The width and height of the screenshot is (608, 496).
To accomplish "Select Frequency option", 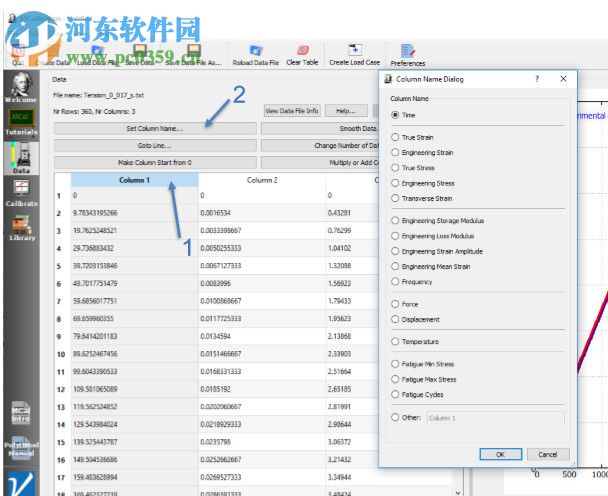I will coord(395,282).
